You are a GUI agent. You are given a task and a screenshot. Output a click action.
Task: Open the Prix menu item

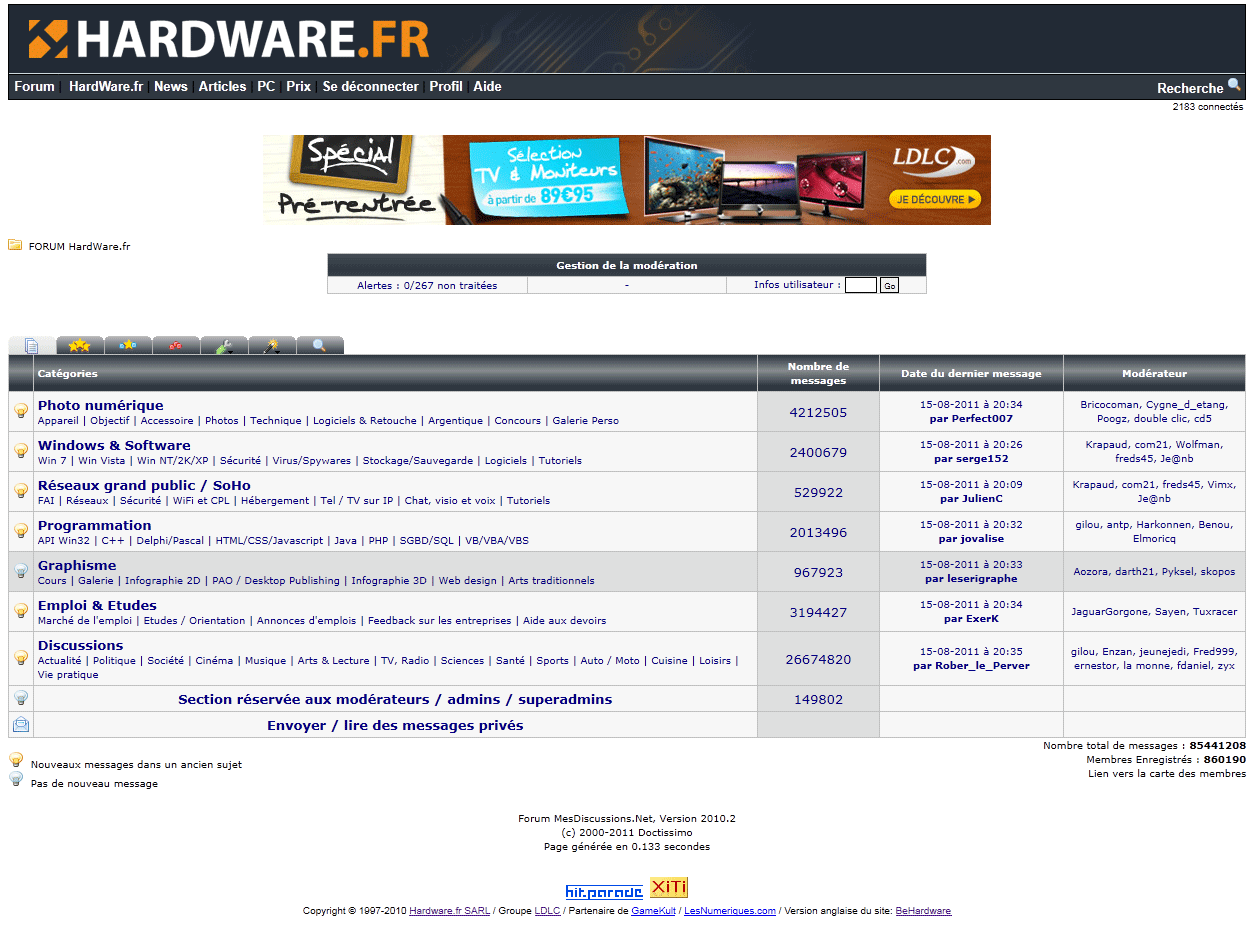(x=298, y=87)
